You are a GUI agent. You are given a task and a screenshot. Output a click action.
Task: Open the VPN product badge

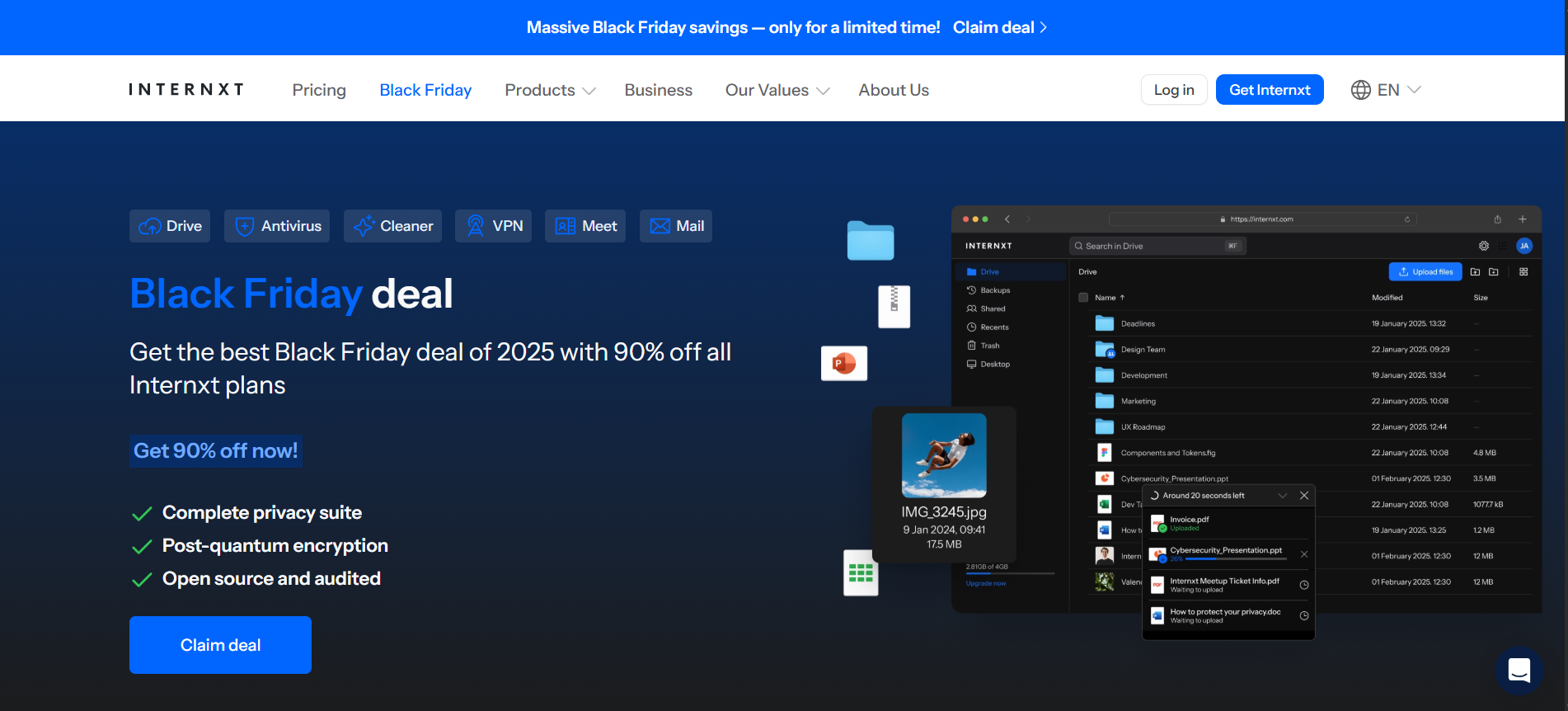[x=494, y=226]
